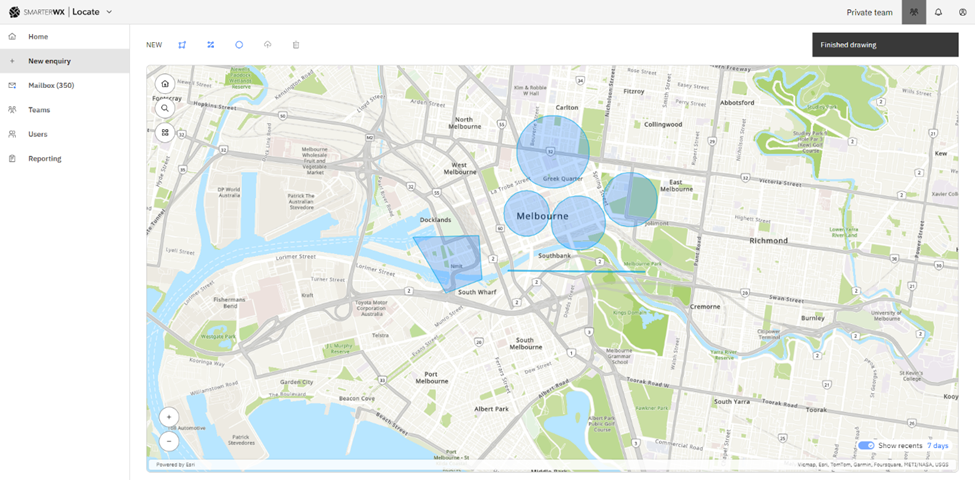
Task: Click the New enquiry sidebar item
Action: (x=49, y=61)
